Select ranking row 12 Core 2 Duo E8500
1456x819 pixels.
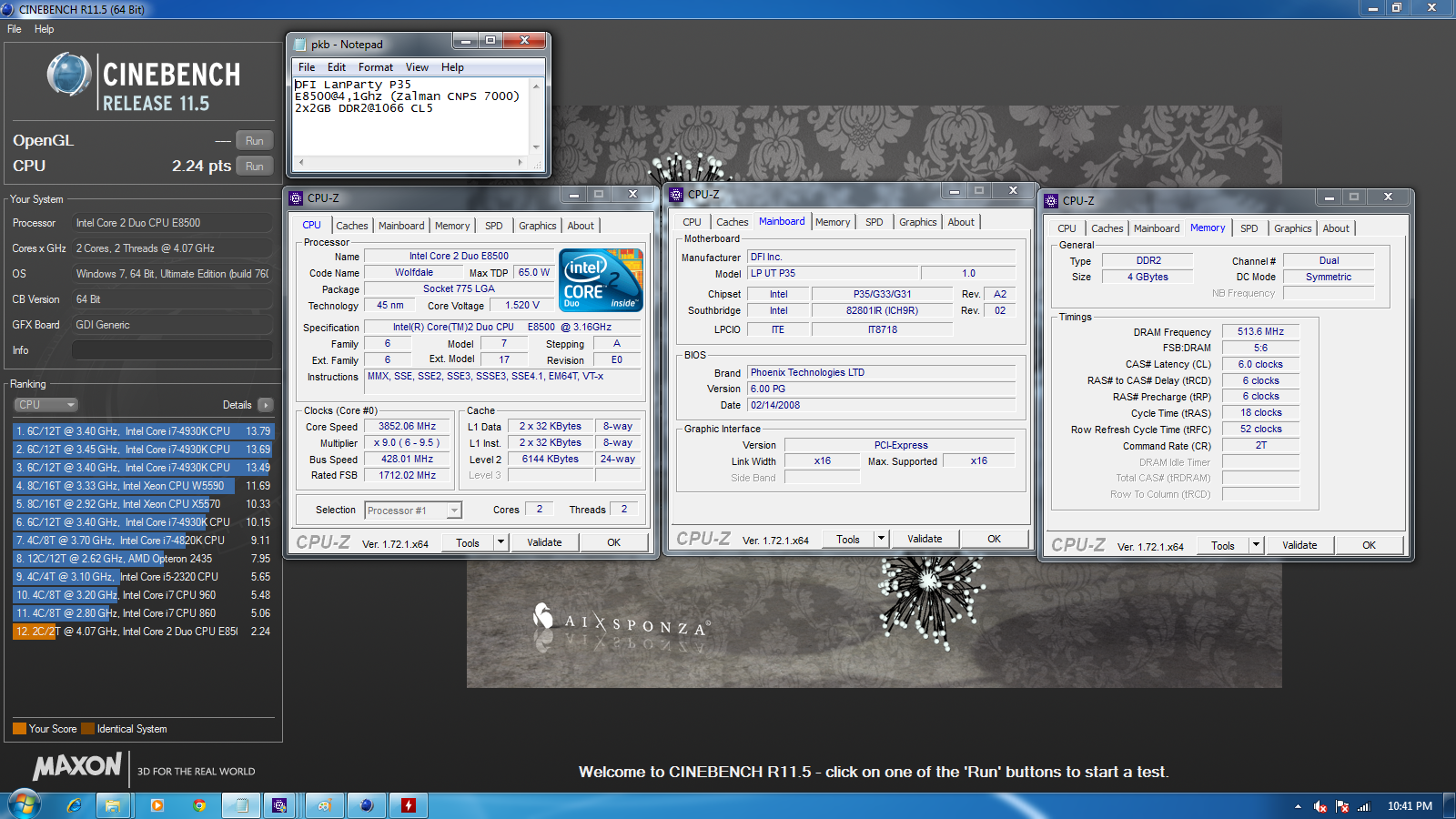coord(143,632)
